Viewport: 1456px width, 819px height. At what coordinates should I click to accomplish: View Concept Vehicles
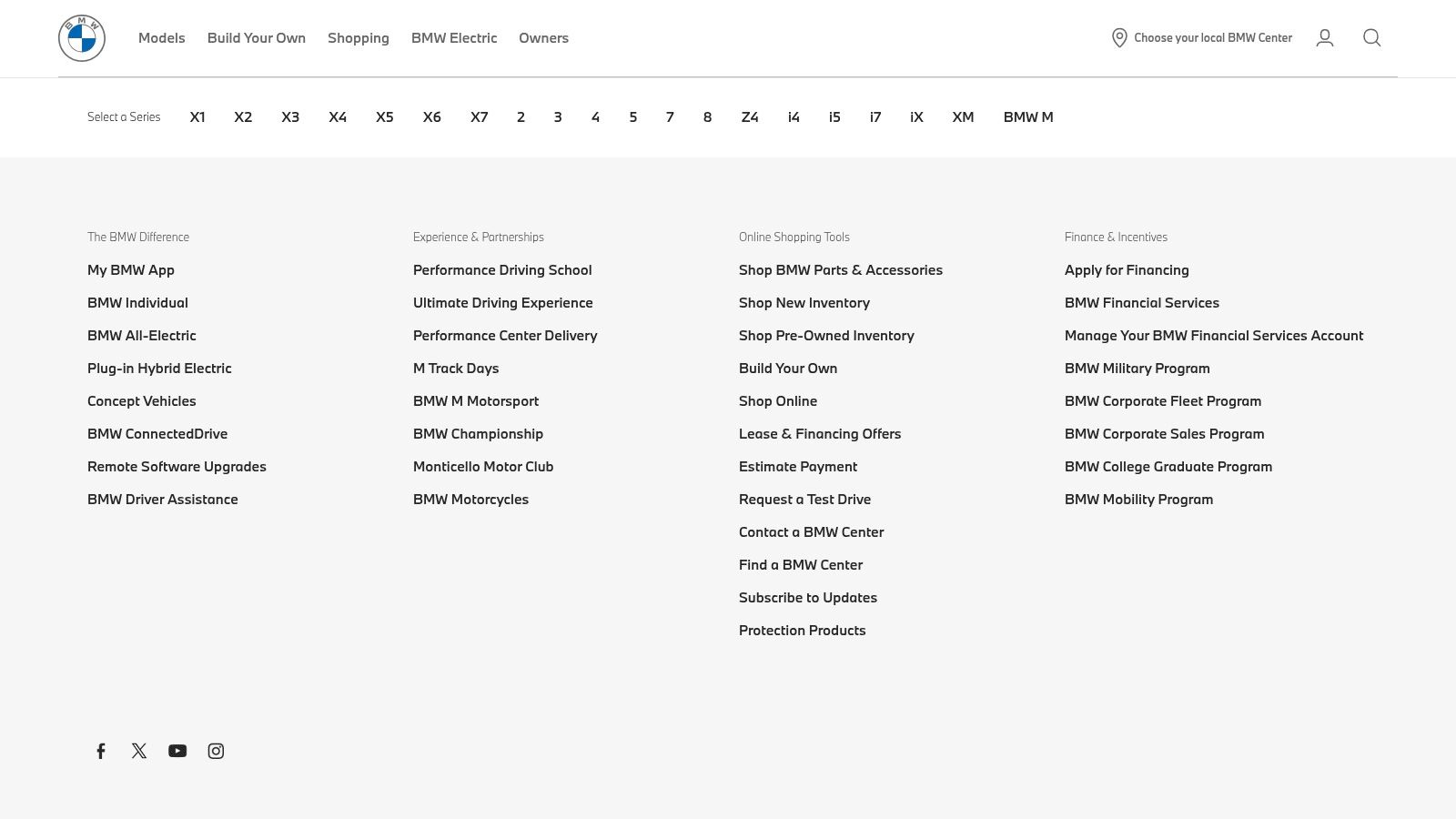pos(142,401)
